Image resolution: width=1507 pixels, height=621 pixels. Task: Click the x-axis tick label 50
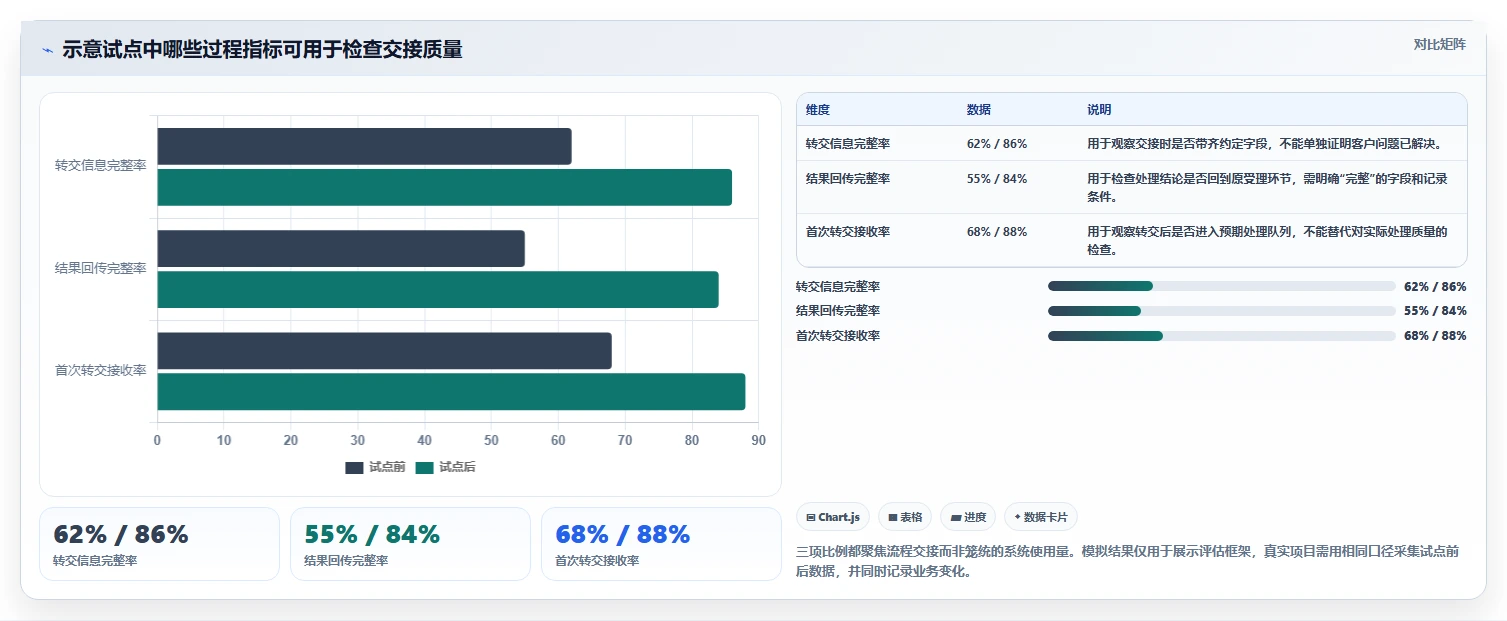pyautogui.click(x=491, y=440)
